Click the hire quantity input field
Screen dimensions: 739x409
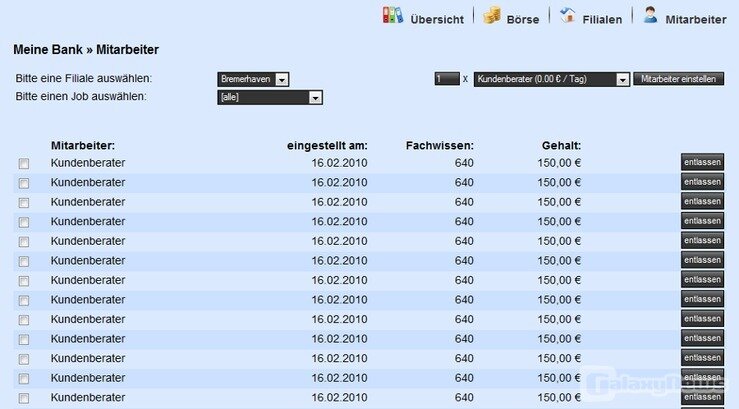point(447,79)
